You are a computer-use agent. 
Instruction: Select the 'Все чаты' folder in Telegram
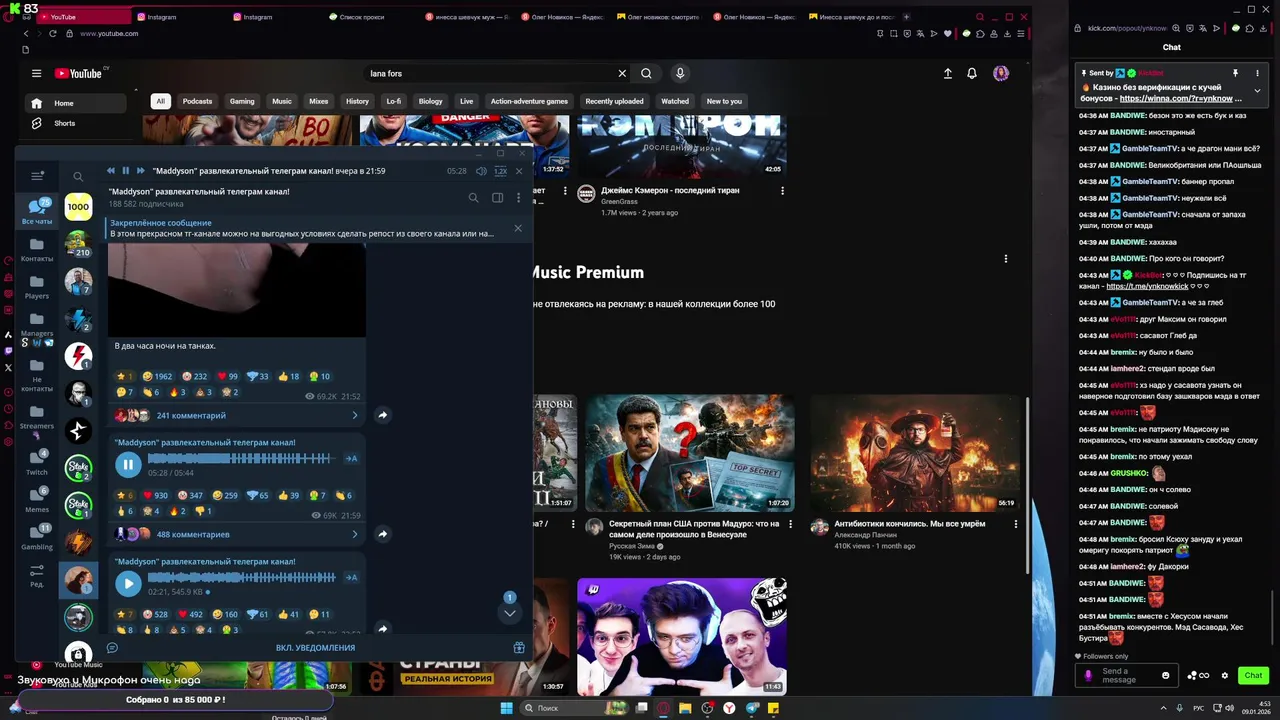[x=37, y=210]
